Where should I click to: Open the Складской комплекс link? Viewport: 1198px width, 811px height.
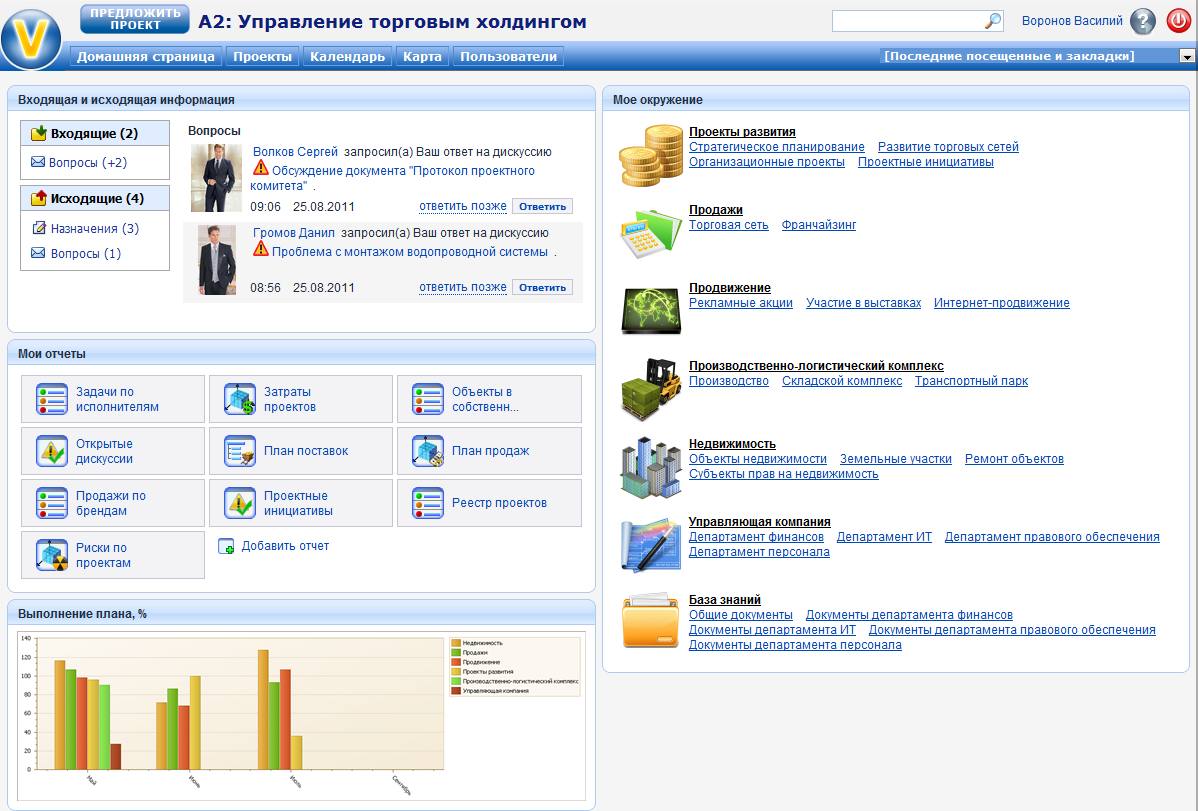(x=842, y=381)
